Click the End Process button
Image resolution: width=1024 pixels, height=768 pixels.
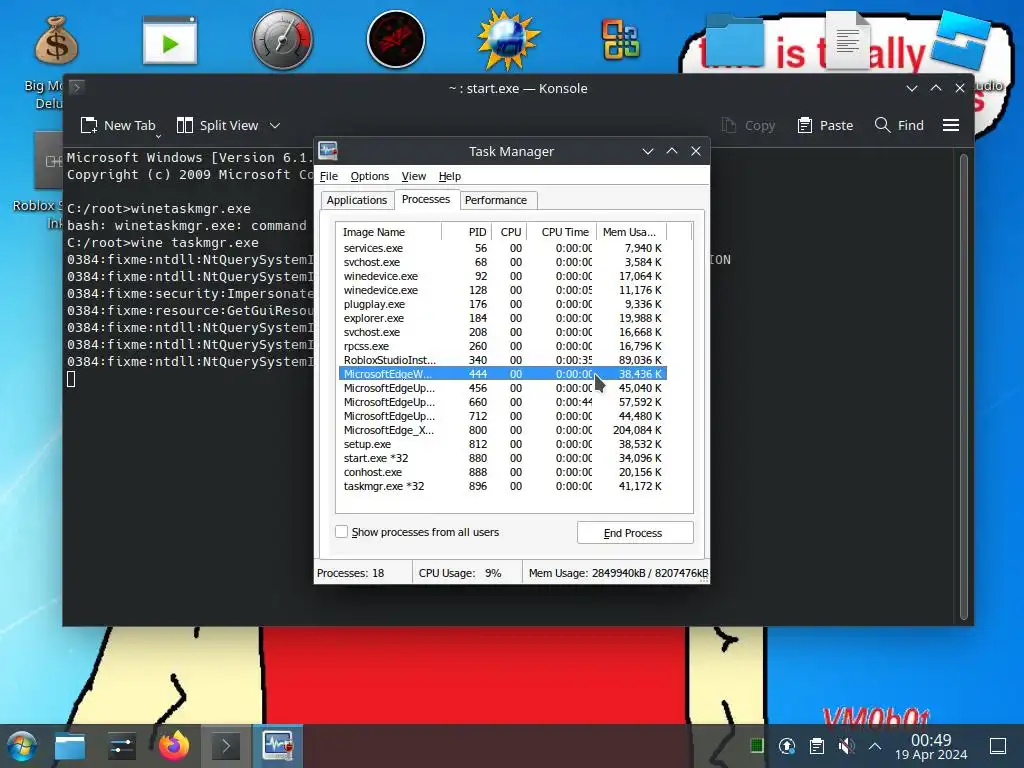pyautogui.click(x=635, y=532)
